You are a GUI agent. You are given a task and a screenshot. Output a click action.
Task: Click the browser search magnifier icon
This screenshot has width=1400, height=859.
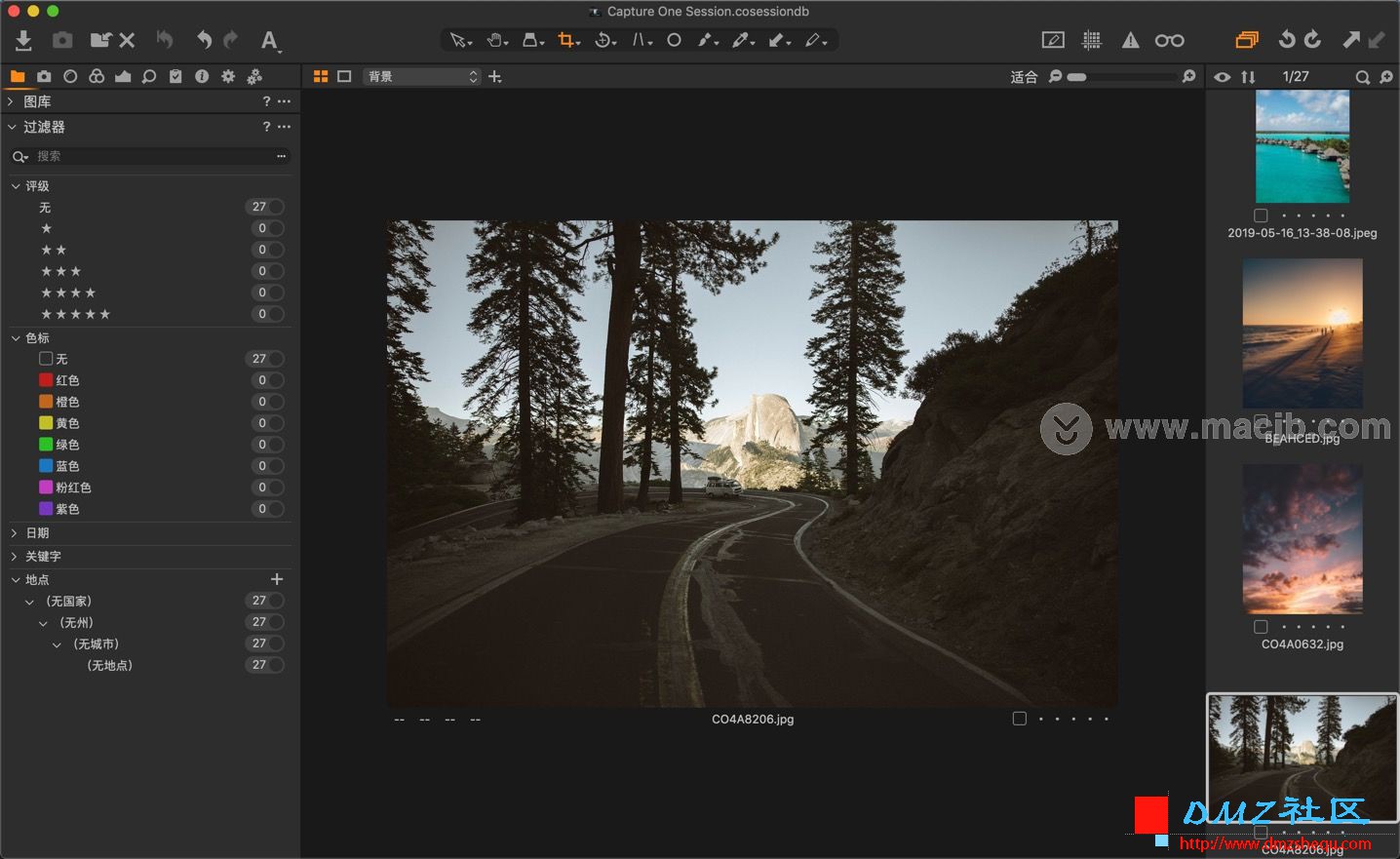click(x=1363, y=76)
